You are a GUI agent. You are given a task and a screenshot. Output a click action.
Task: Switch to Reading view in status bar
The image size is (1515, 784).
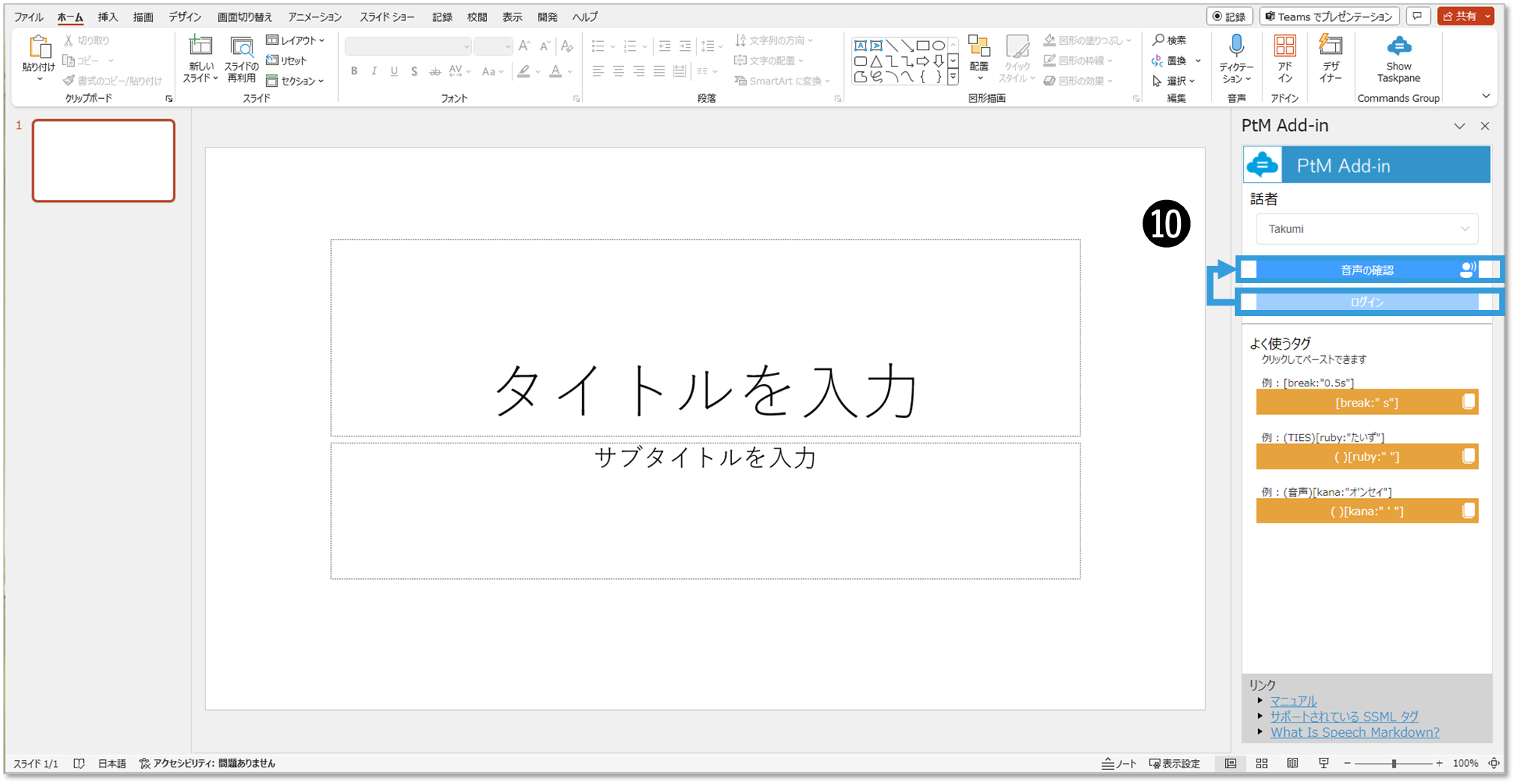[1292, 763]
